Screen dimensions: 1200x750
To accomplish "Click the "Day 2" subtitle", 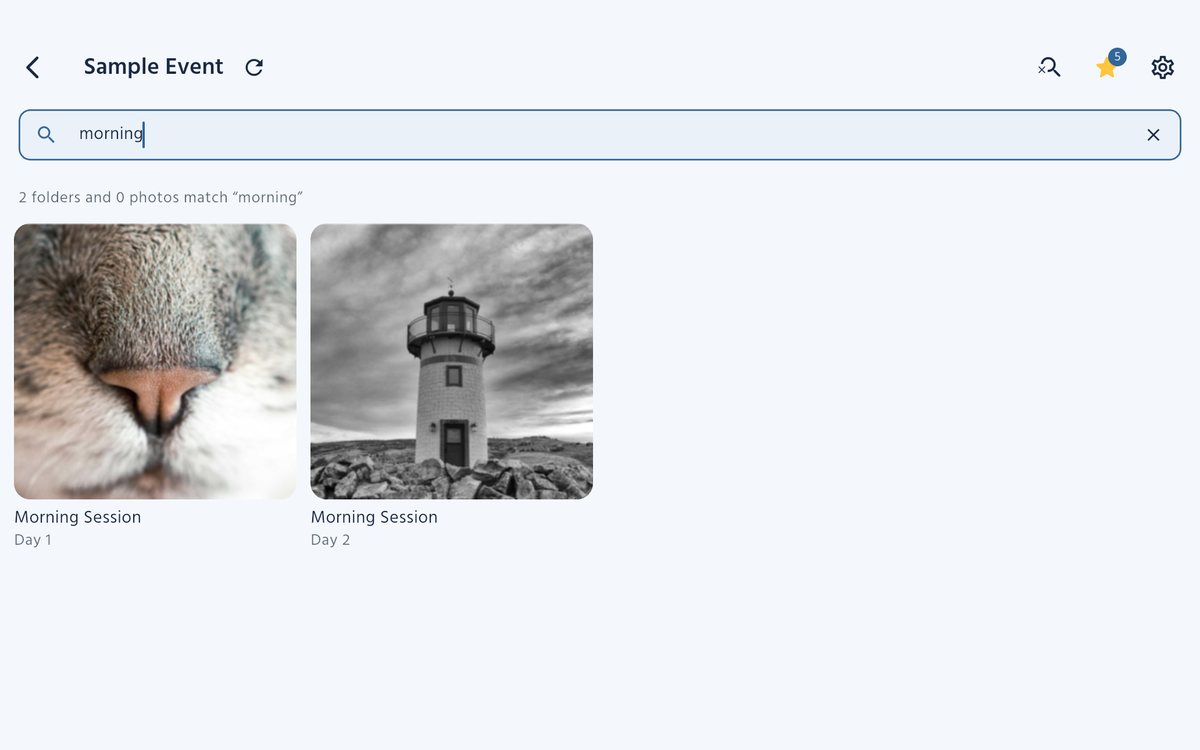I will tap(330, 540).
